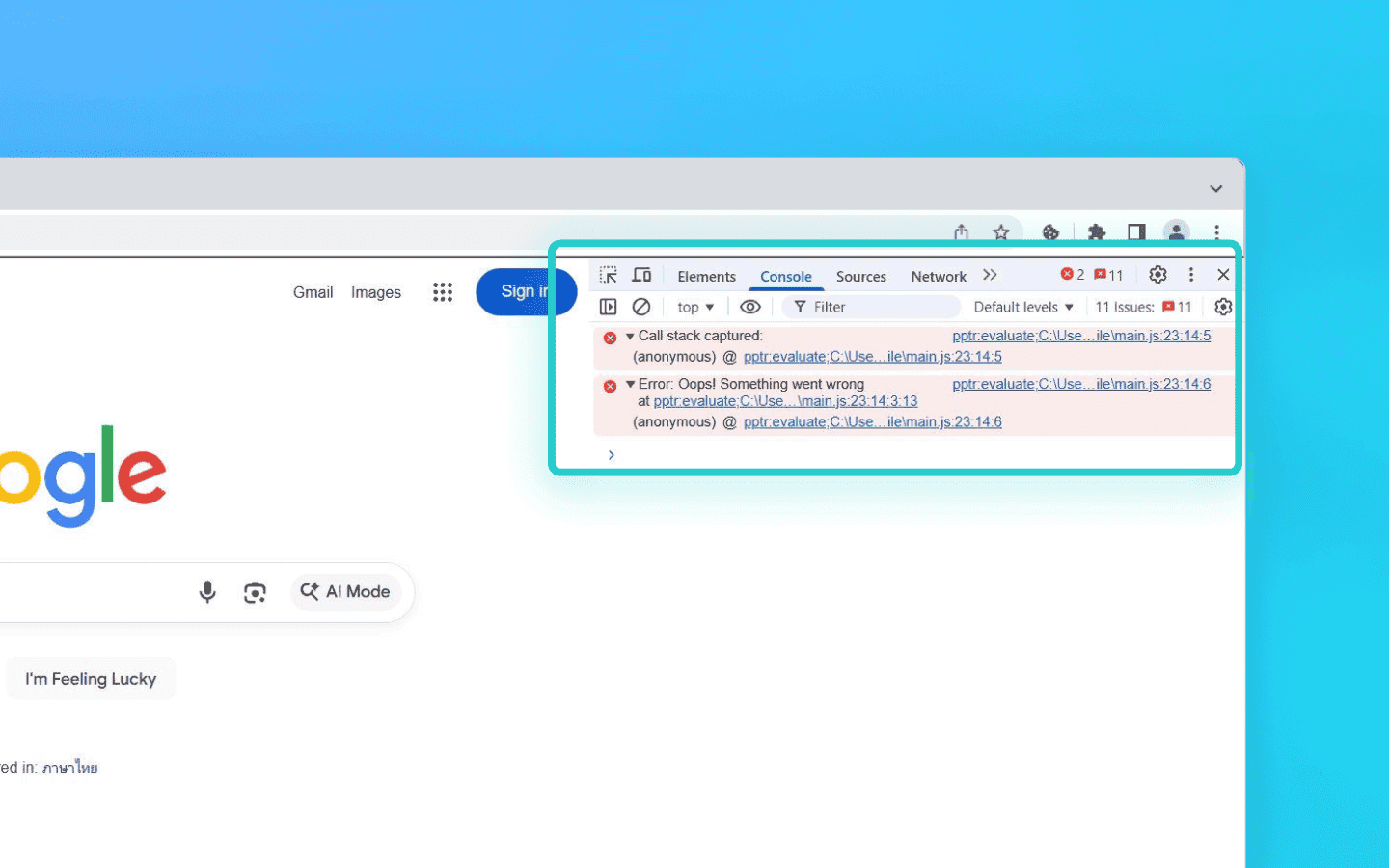
Task: Open the Gmail link on Google page
Action: (313, 292)
